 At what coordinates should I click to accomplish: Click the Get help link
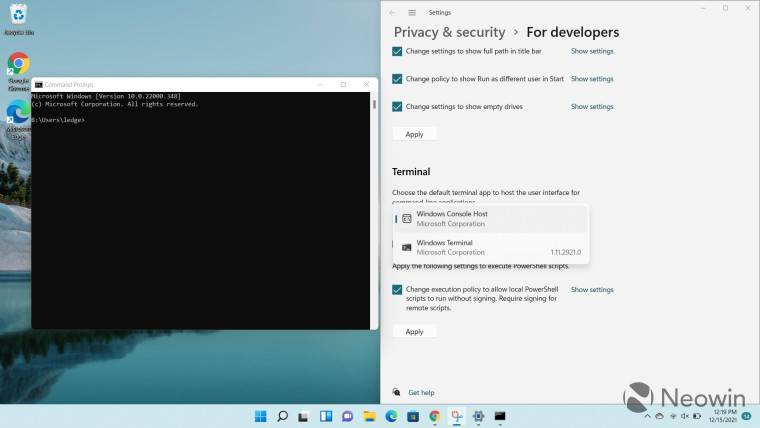pyautogui.click(x=421, y=393)
